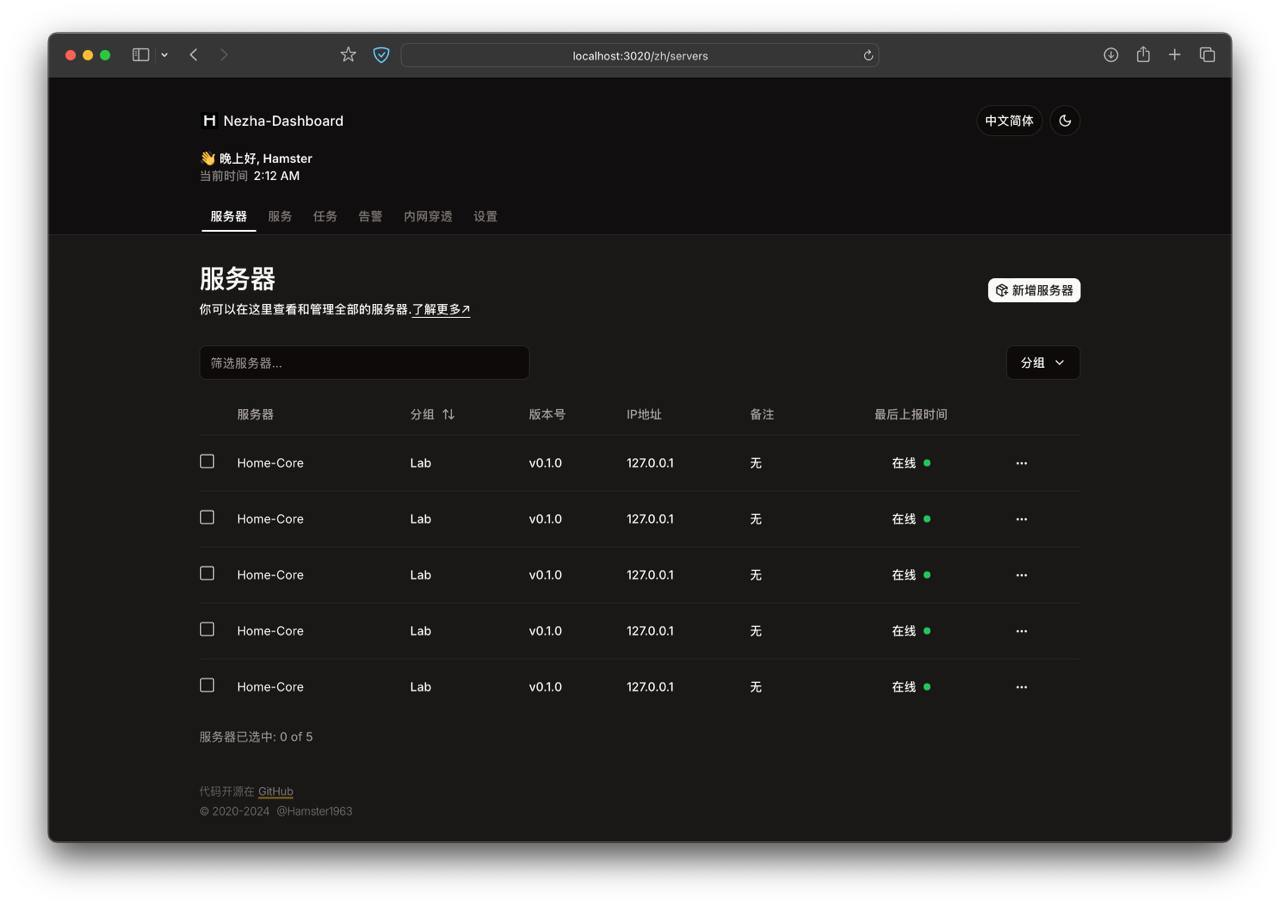Click the Nezha-Dashboard title text

[283, 121]
